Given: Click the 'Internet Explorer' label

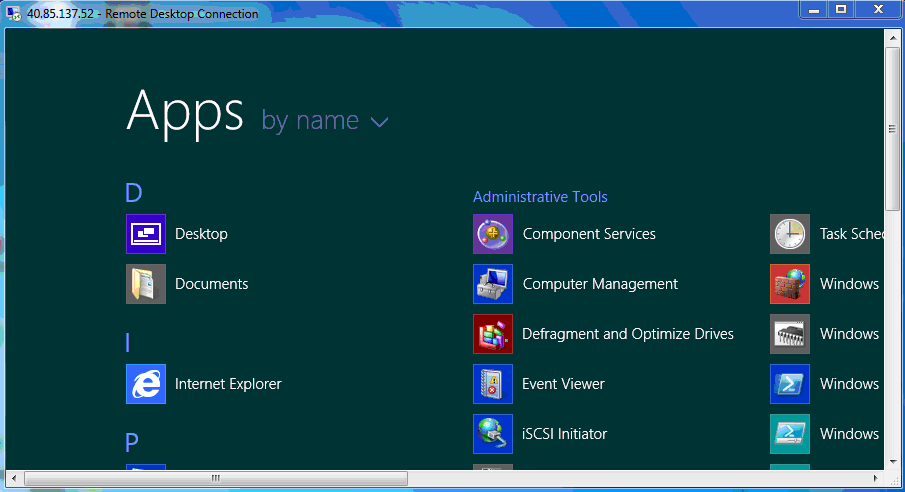Looking at the screenshot, I should (229, 384).
